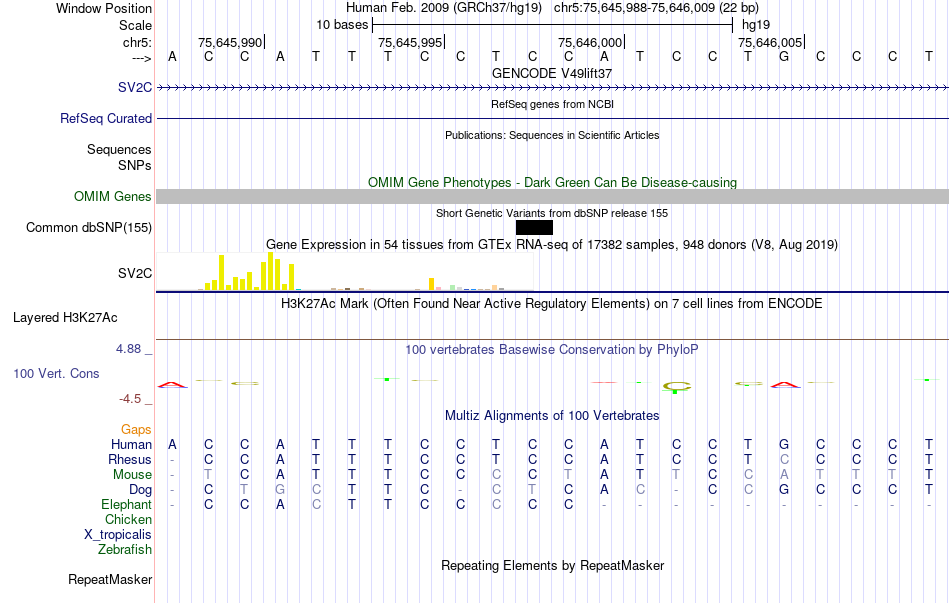Click Repeating Elements by RepeatMasker title
The height and width of the screenshot is (603, 950).
click(552, 565)
